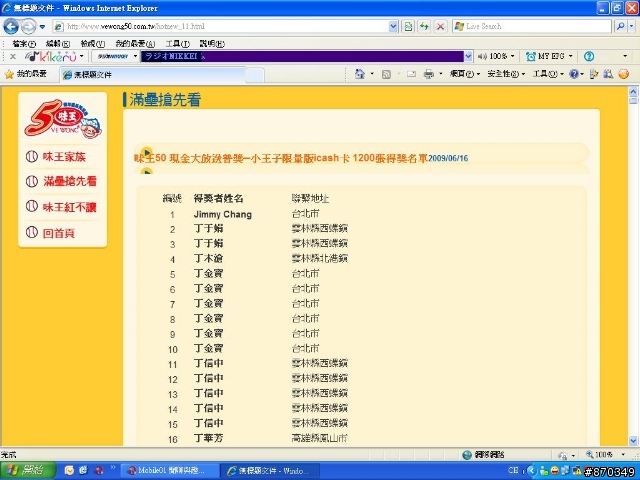Open the MY EPG alarm clock menu
Screen dimensions: 640x480
(549, 56)
